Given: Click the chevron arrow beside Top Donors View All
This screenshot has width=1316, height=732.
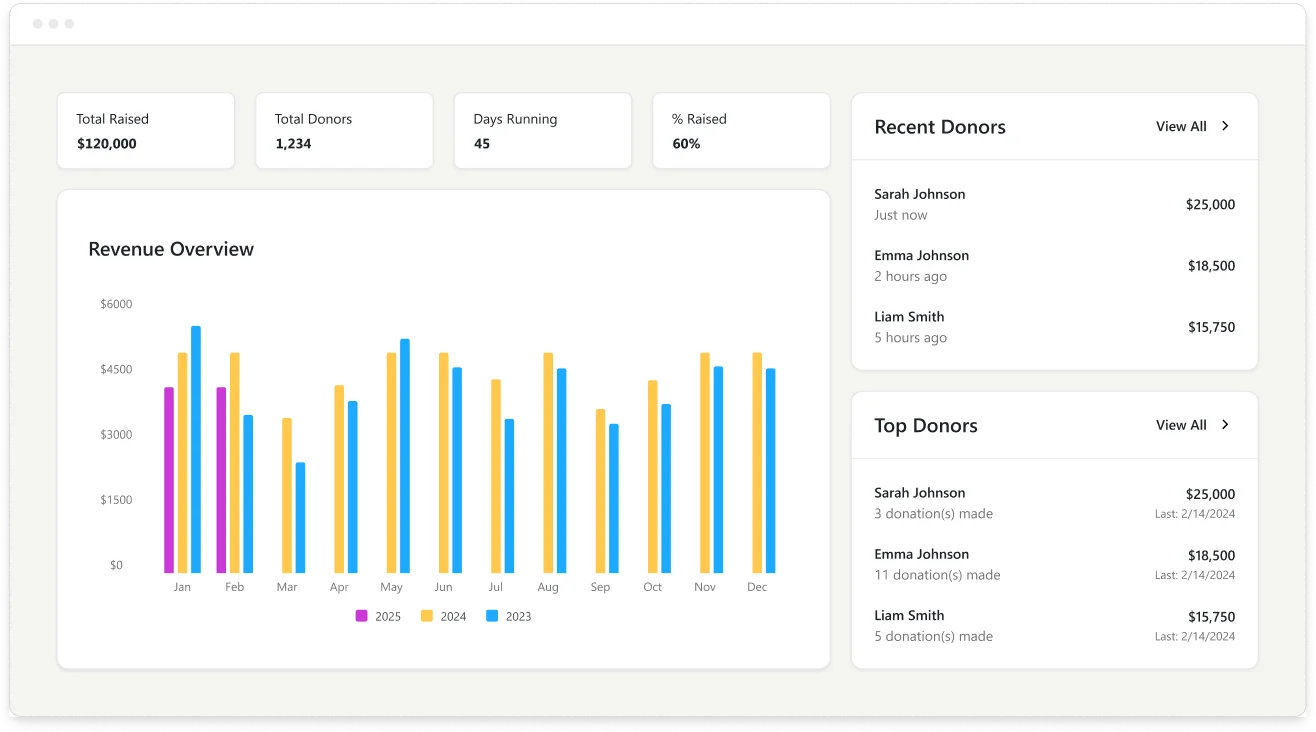Looking at the screenshot, I should [1225, 425].
